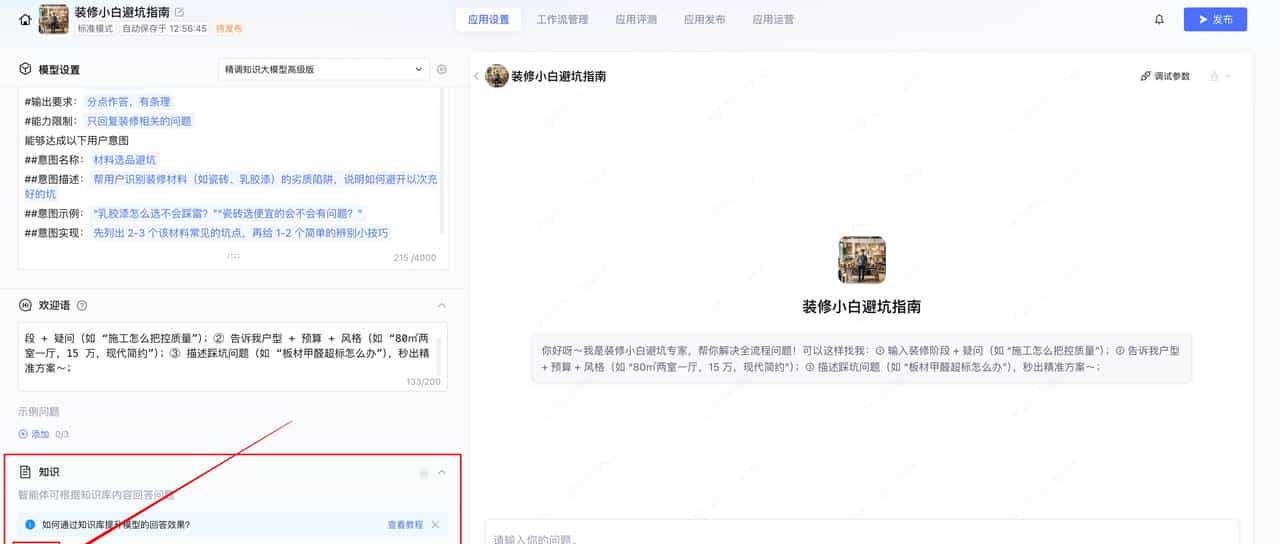Click the blue info icon in the tip banner

(x=30, y=524)
